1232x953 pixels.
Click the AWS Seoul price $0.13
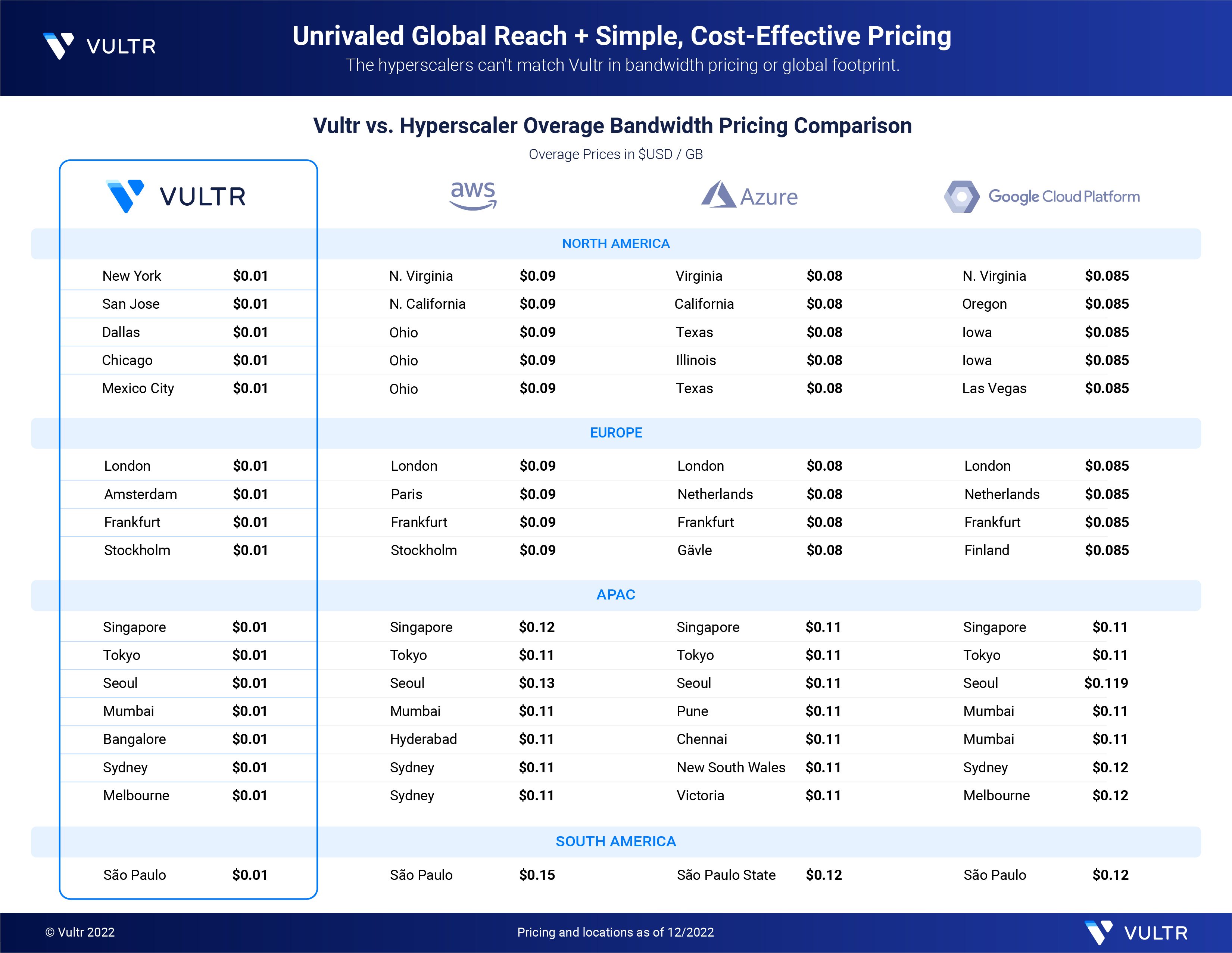point(536,683)
